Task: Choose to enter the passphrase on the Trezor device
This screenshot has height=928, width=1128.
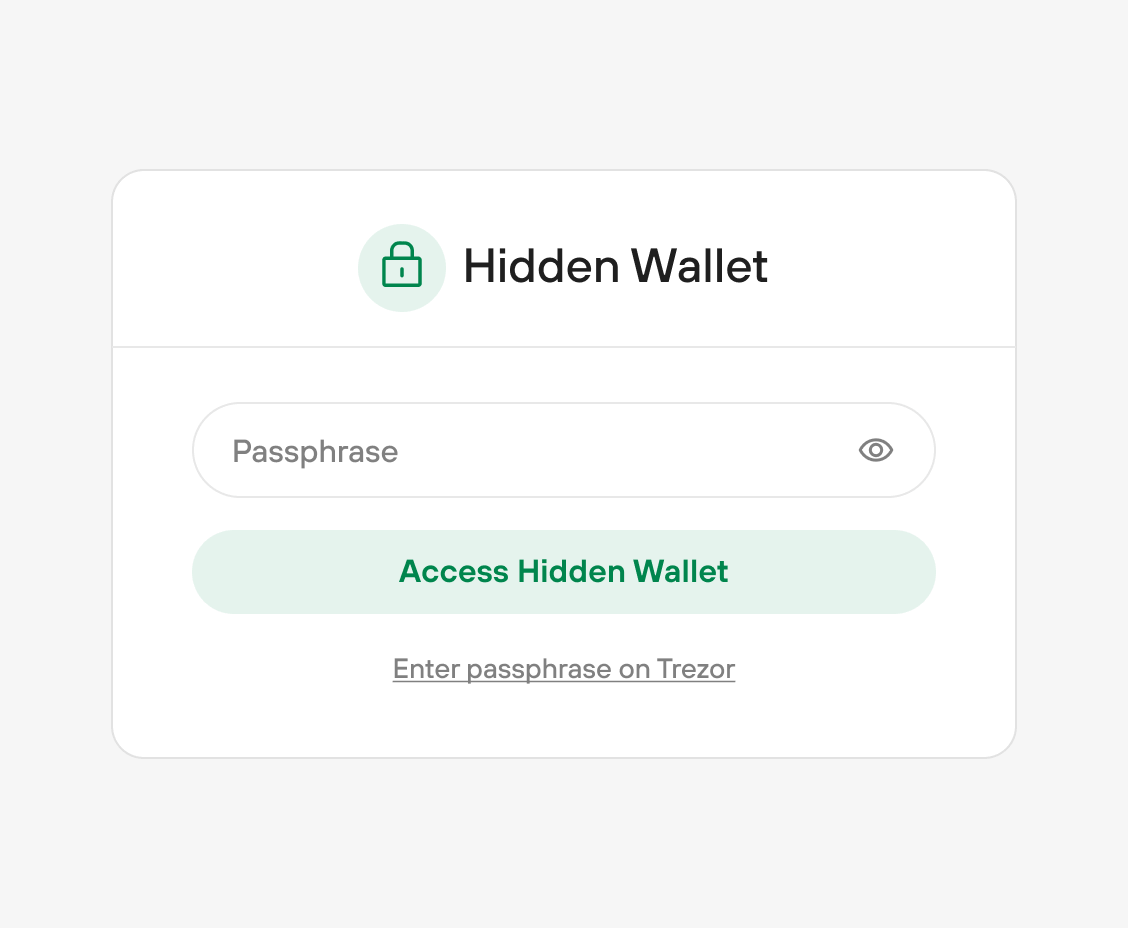Action: tap(564, 669)
